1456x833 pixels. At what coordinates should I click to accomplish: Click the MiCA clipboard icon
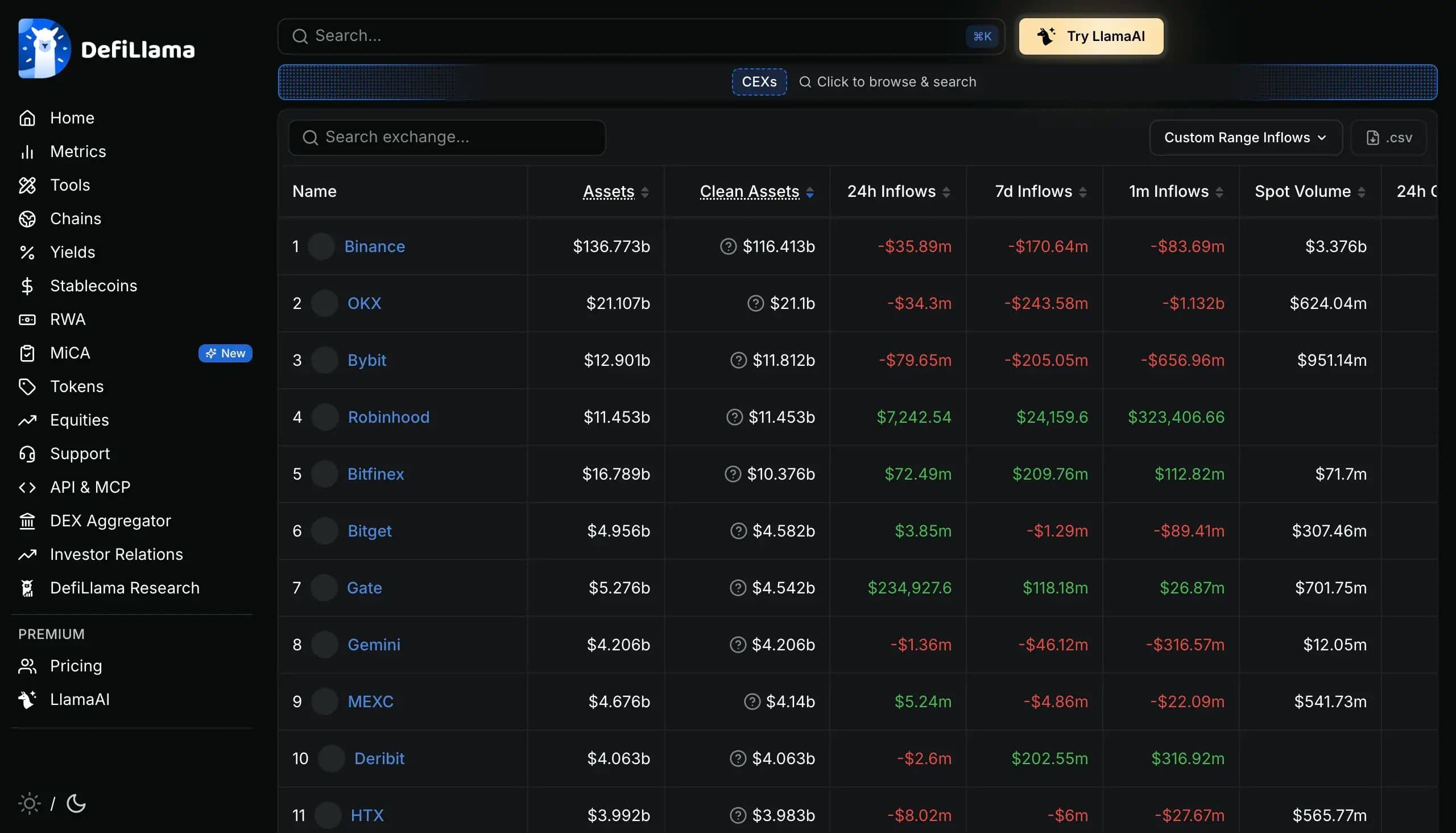27,353
